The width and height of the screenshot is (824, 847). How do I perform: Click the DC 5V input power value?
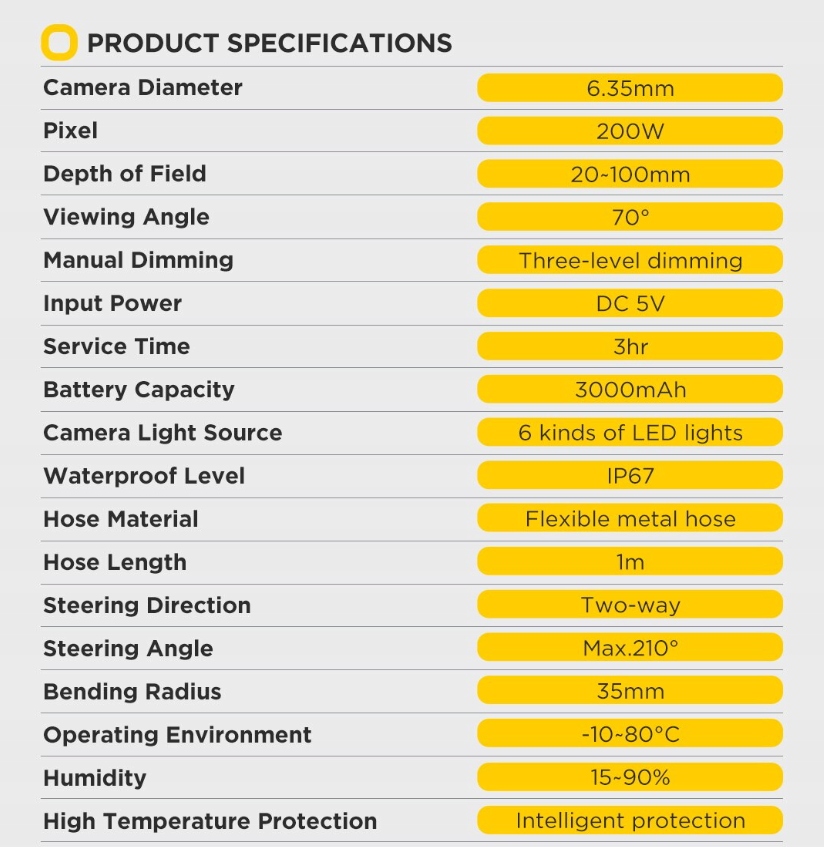click(x=630, y=303)
